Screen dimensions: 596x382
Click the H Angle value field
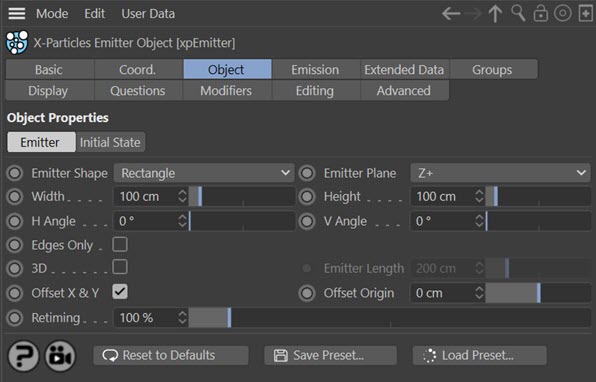coord(145,221)
